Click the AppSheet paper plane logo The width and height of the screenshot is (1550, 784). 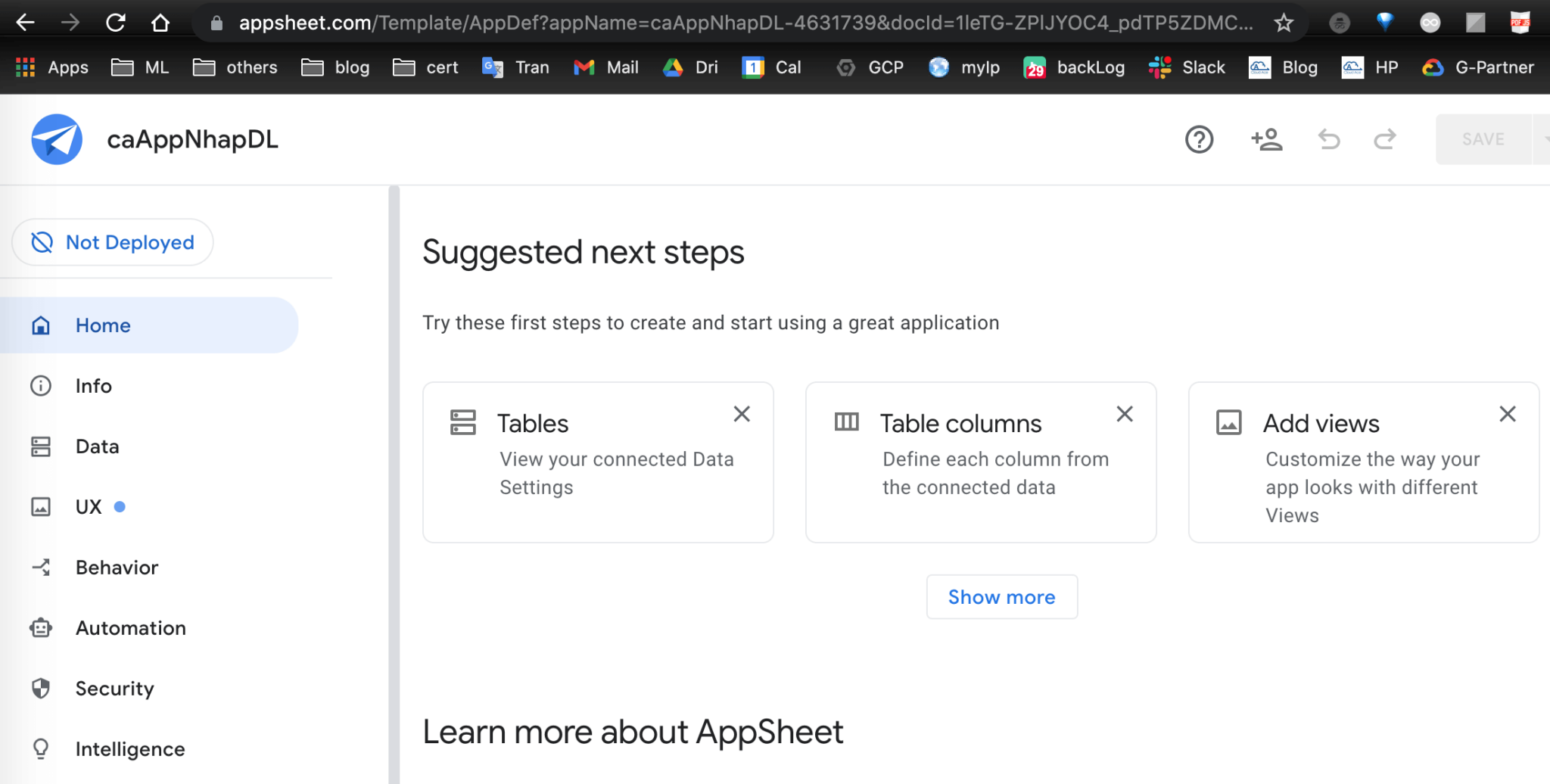click(56, 138)
